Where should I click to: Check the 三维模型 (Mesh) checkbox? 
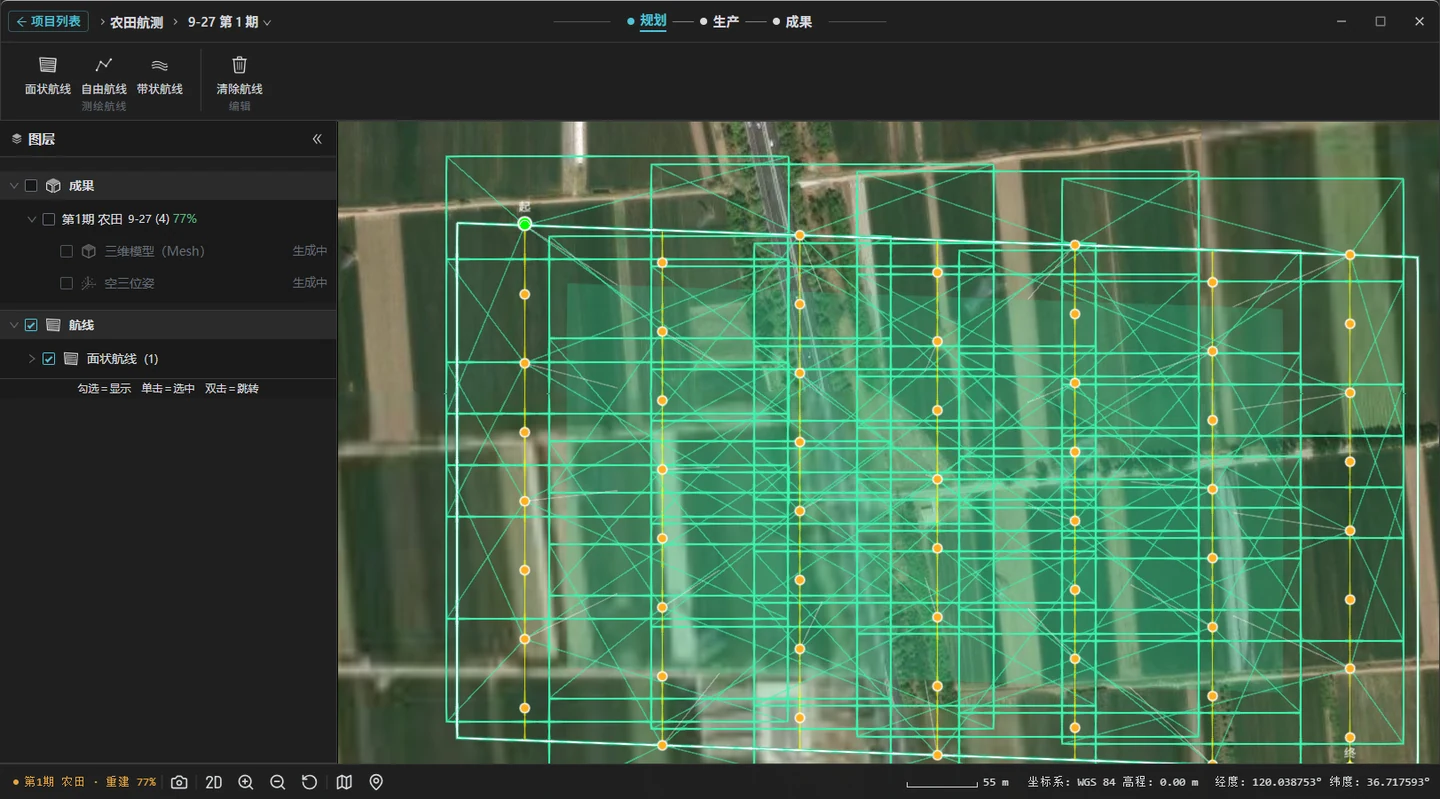66,251
